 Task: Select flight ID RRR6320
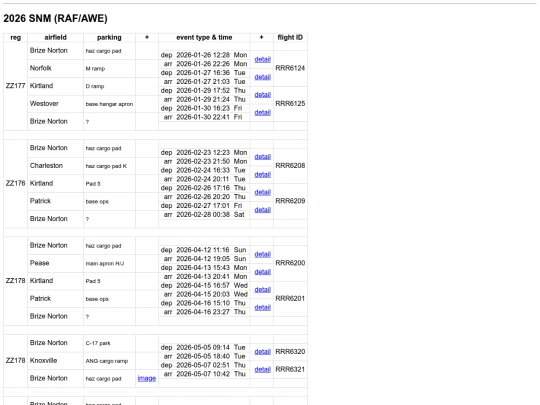(290, 352)
